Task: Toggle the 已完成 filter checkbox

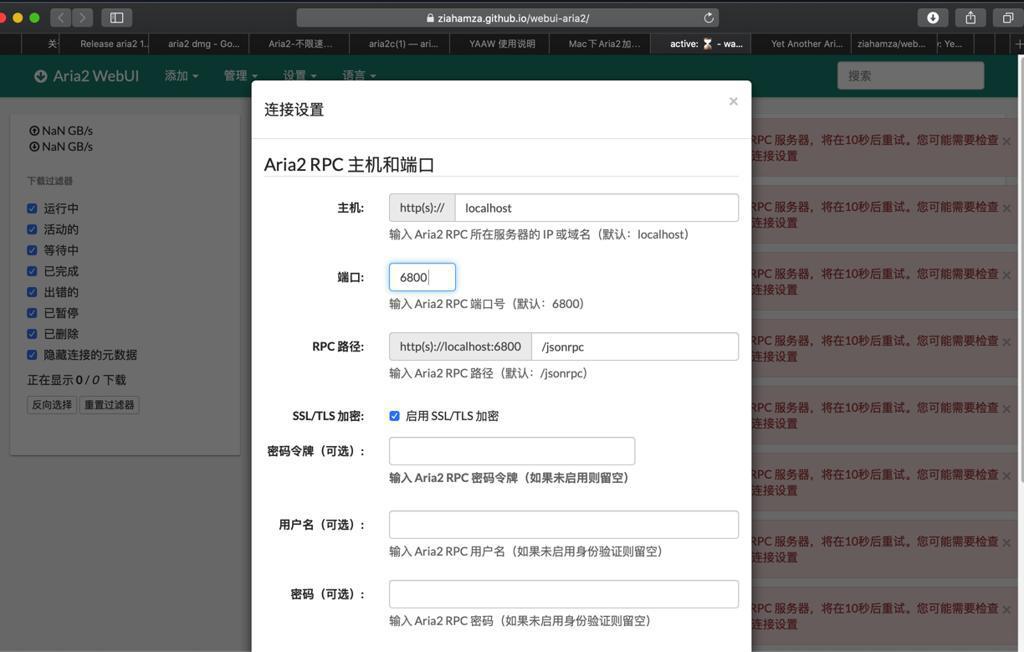Action: point(32,271)
